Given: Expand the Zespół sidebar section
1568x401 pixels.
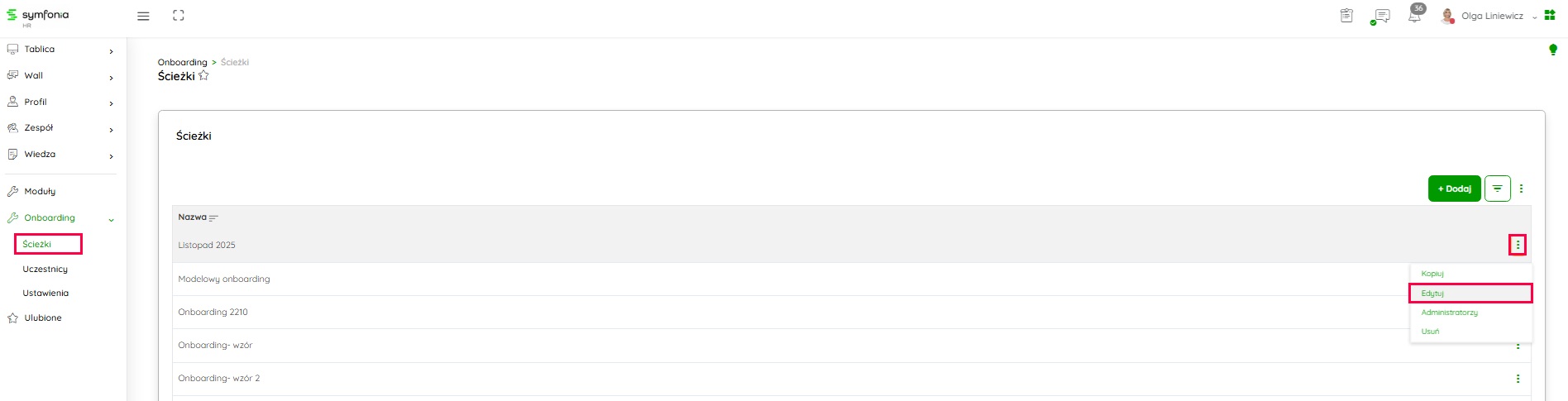Looking at the screenshot, I should click(111, 130).
